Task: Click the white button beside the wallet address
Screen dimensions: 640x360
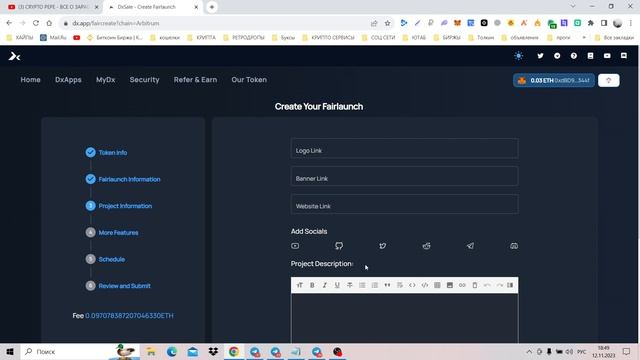Action: coord(609,80)
